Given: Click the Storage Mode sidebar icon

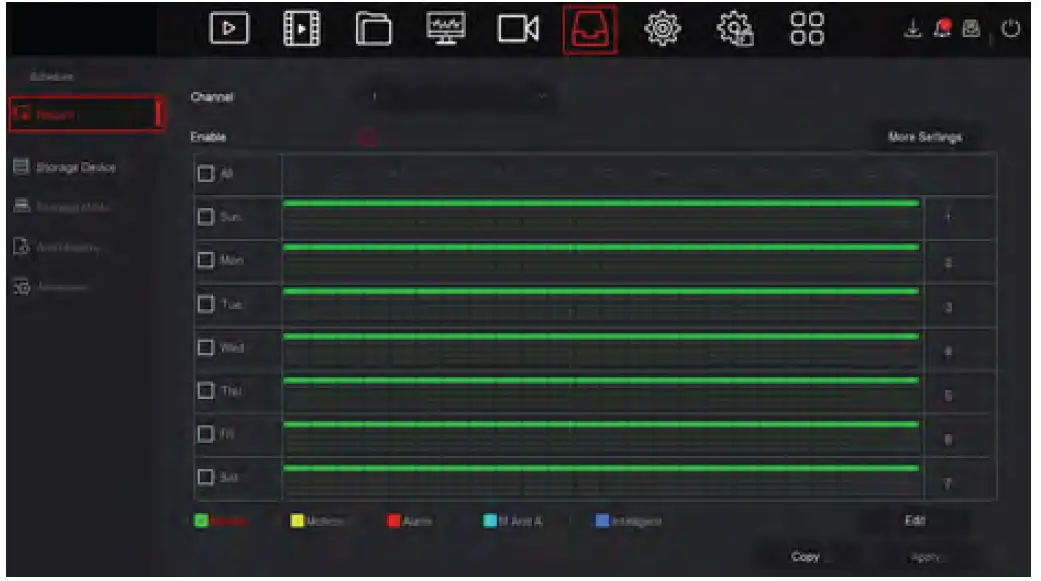Looking at the screenshot, I should 21,206.
